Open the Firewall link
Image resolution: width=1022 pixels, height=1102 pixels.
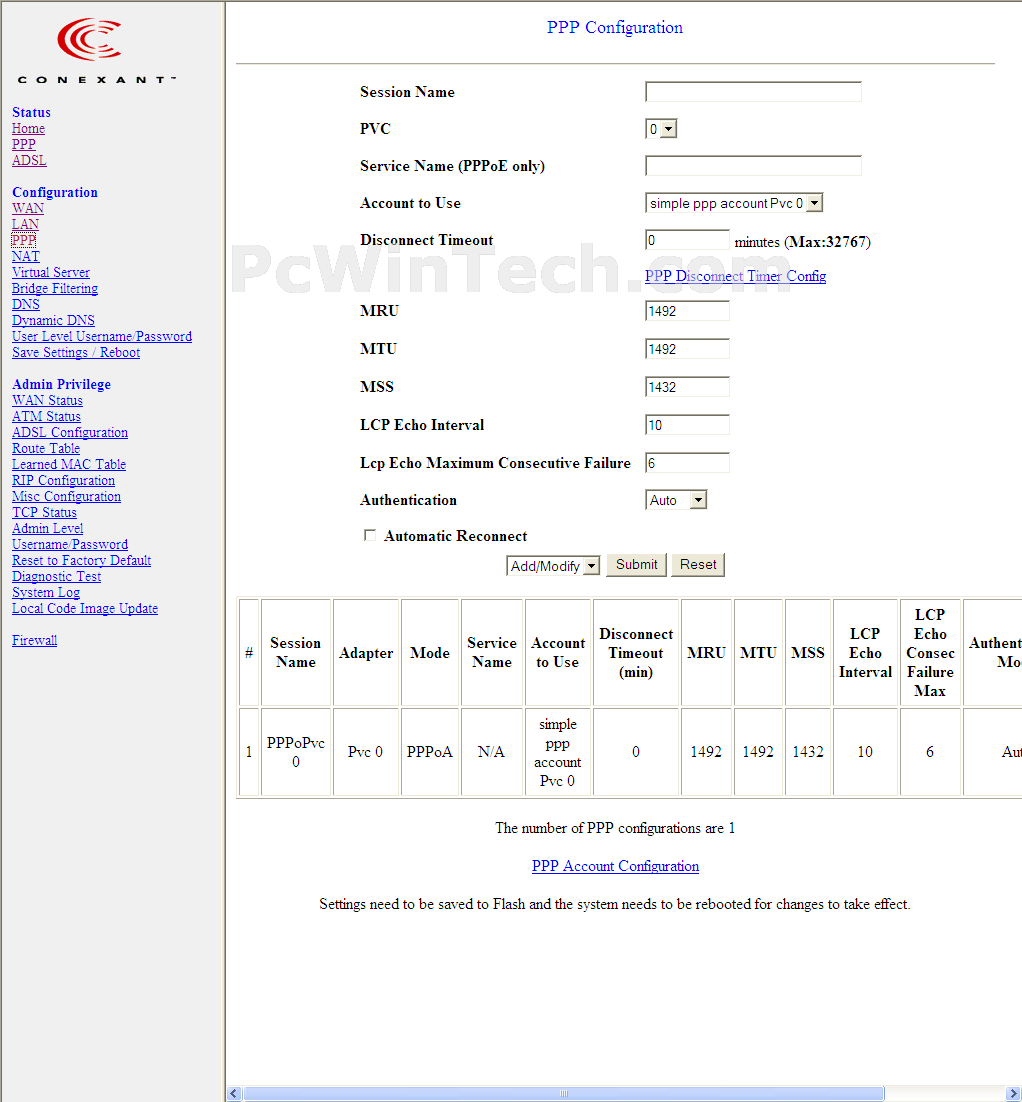pos(34,640)
